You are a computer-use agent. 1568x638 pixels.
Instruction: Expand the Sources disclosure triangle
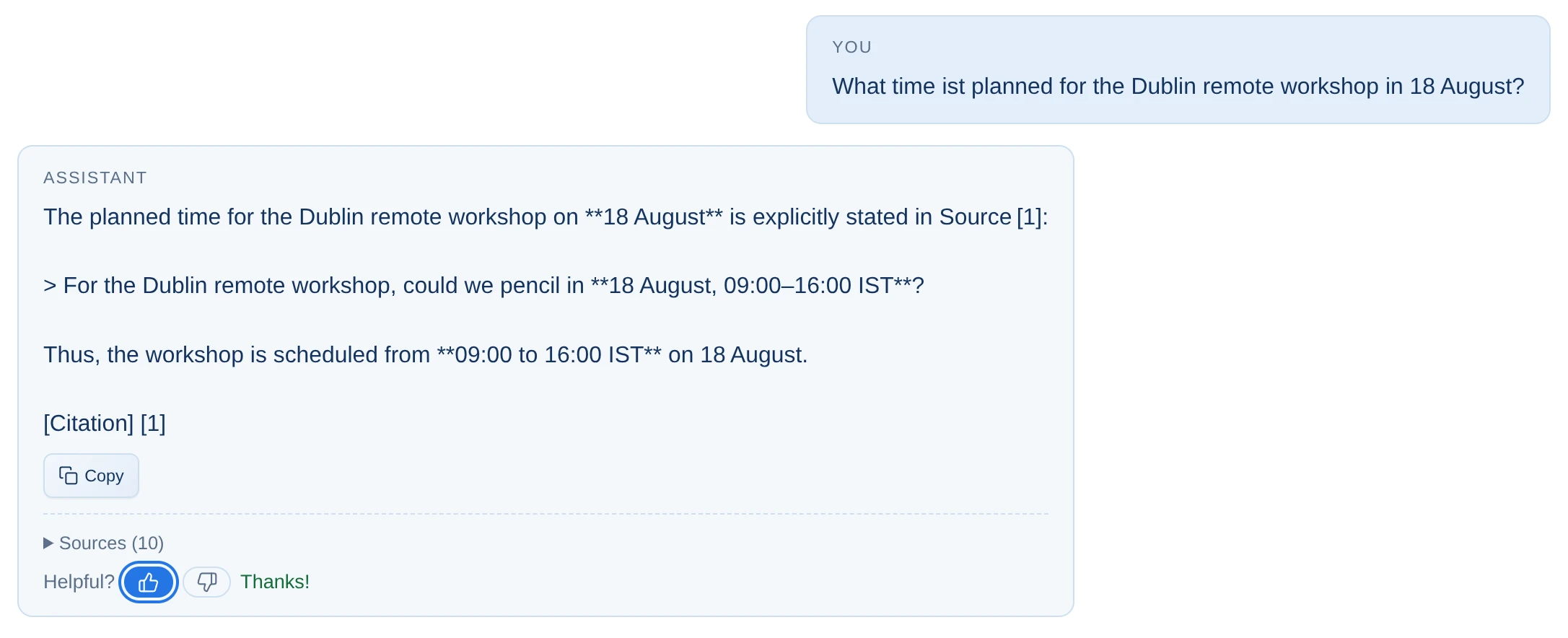pyautogui.click(x=48, y=543)
